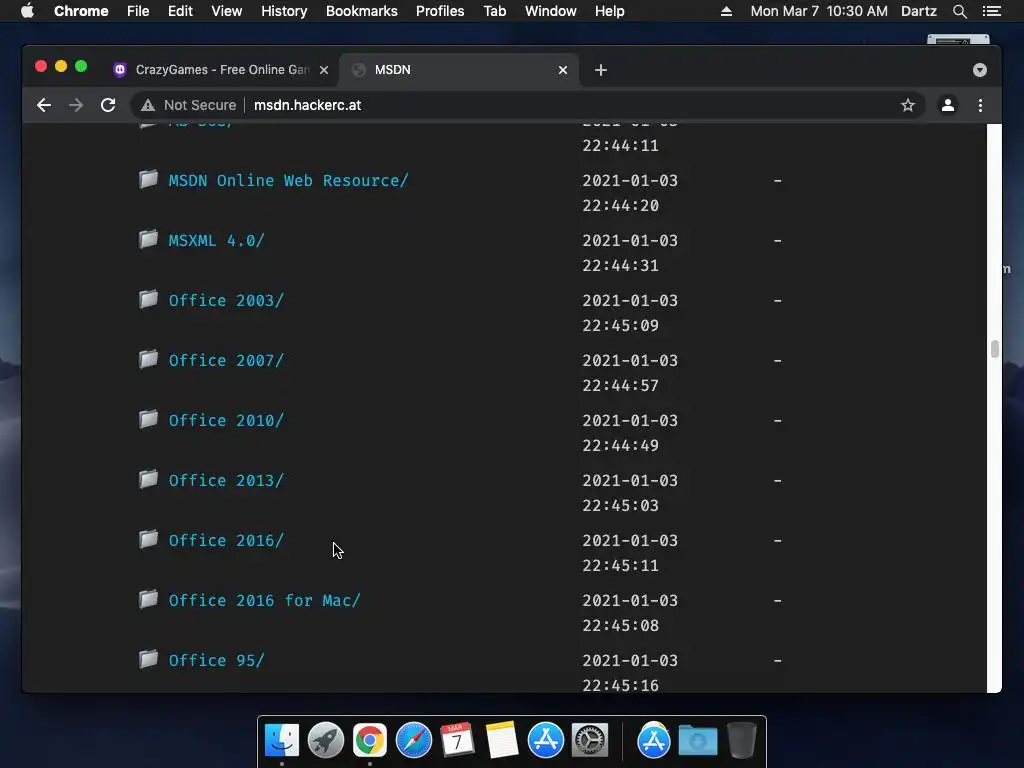
Task: Open System Preferences from the Dock
Action: (x=590, y=740)
